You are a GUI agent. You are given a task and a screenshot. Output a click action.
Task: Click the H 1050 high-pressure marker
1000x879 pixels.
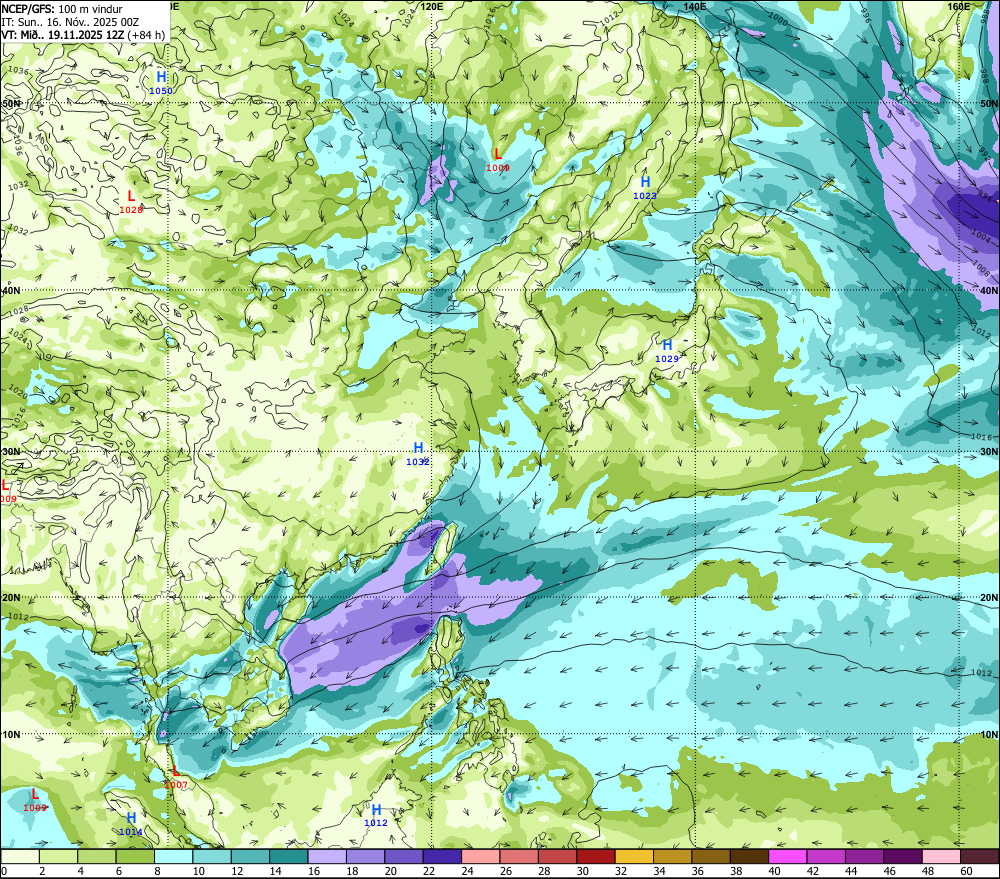tap(161, 83)
